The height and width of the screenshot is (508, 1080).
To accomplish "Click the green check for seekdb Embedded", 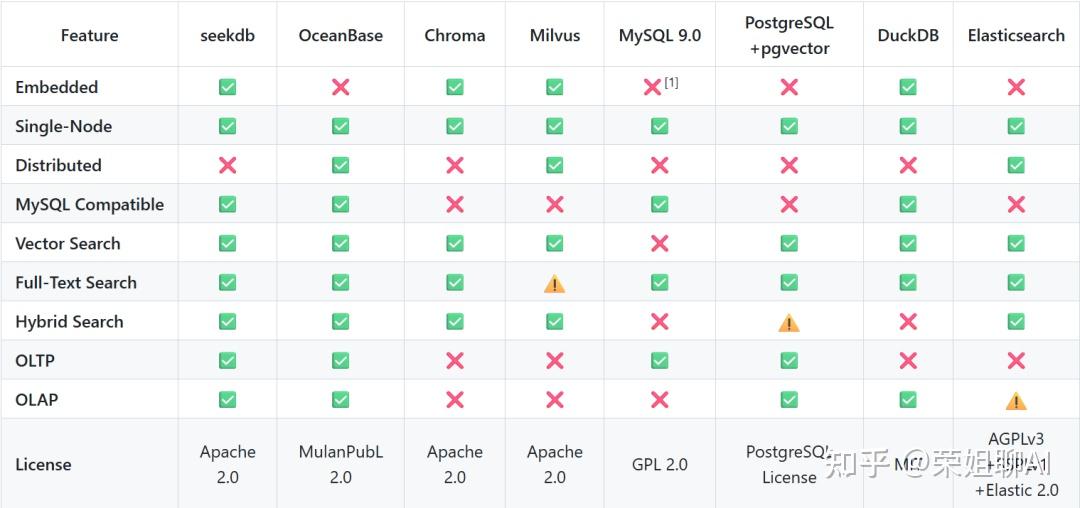I will click(227, 87).
